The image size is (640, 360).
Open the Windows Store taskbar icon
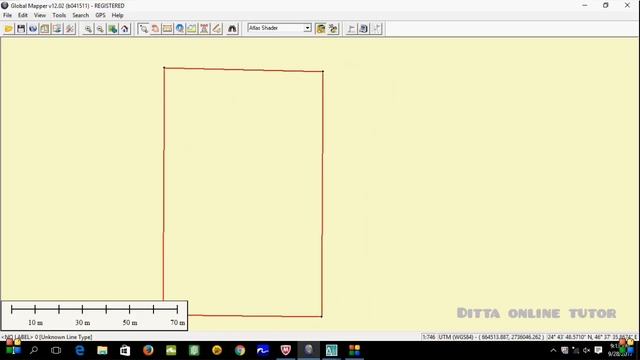125,350
